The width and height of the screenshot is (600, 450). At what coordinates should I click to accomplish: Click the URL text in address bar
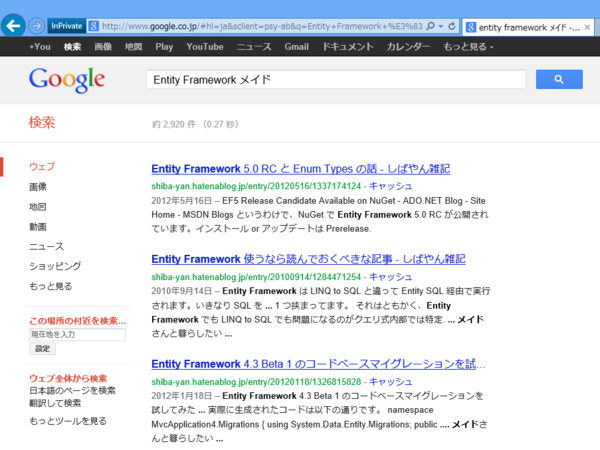[262, 26]
